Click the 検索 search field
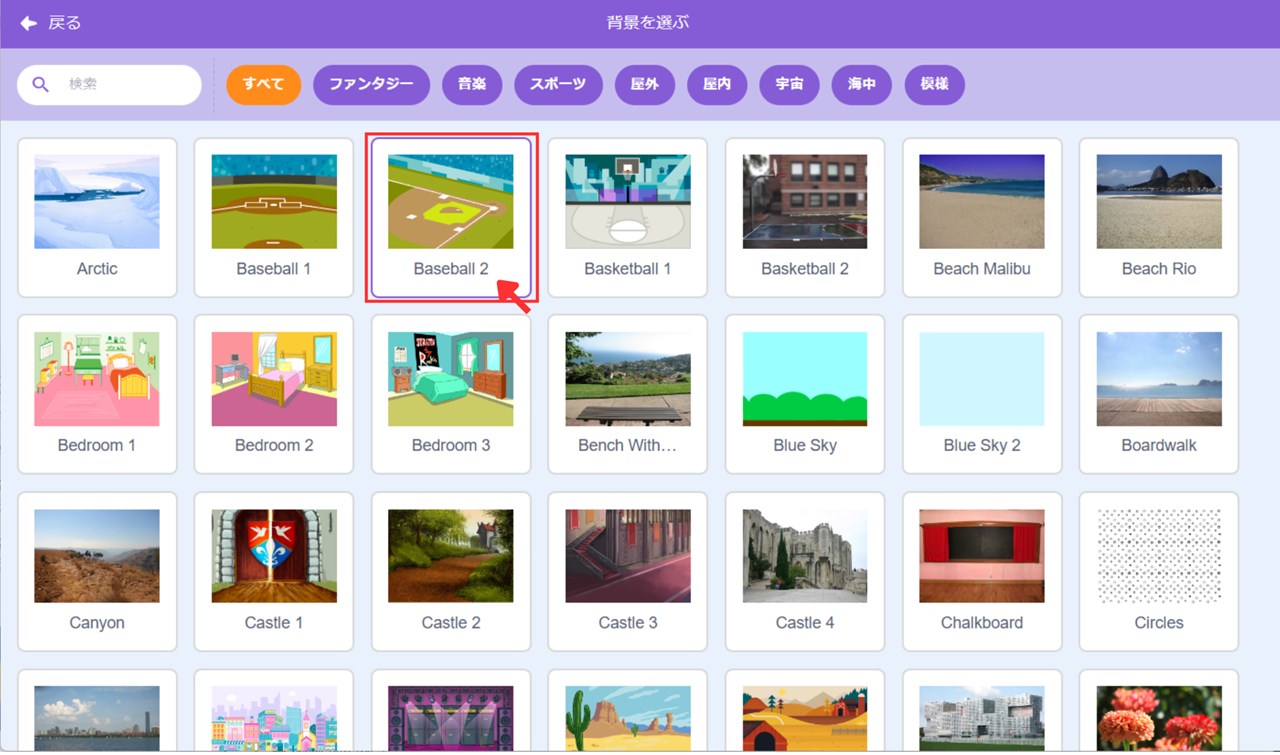This screenshot has width=1280, height=755. click(110, 85)
